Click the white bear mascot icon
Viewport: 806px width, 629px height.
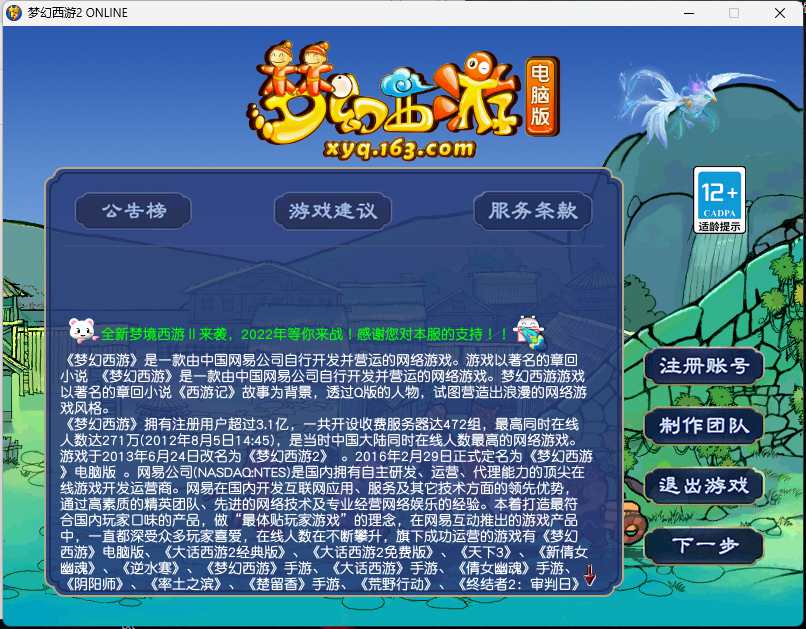click(83, 330)
